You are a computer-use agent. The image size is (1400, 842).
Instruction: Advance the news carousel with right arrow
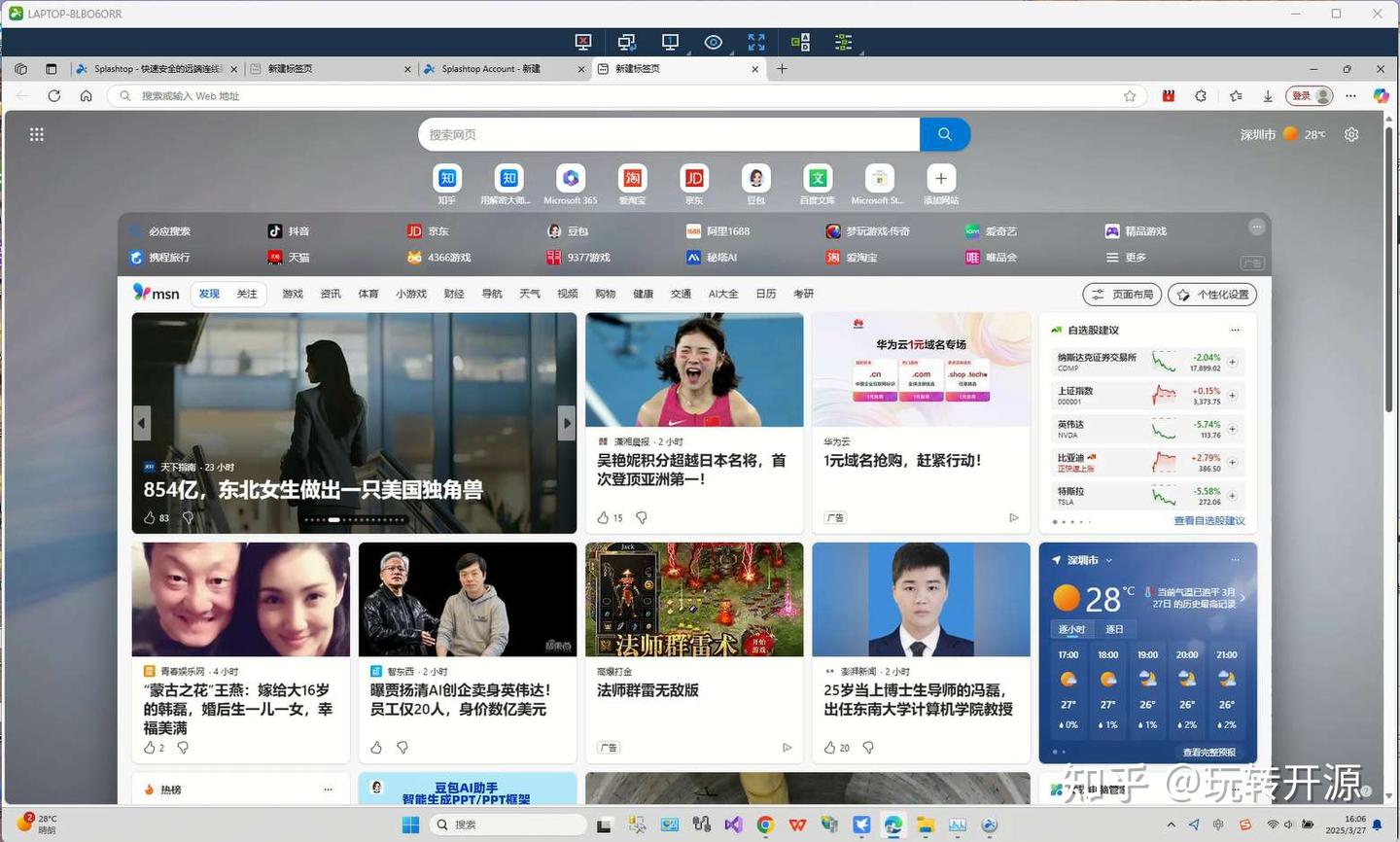pos(567,422)
